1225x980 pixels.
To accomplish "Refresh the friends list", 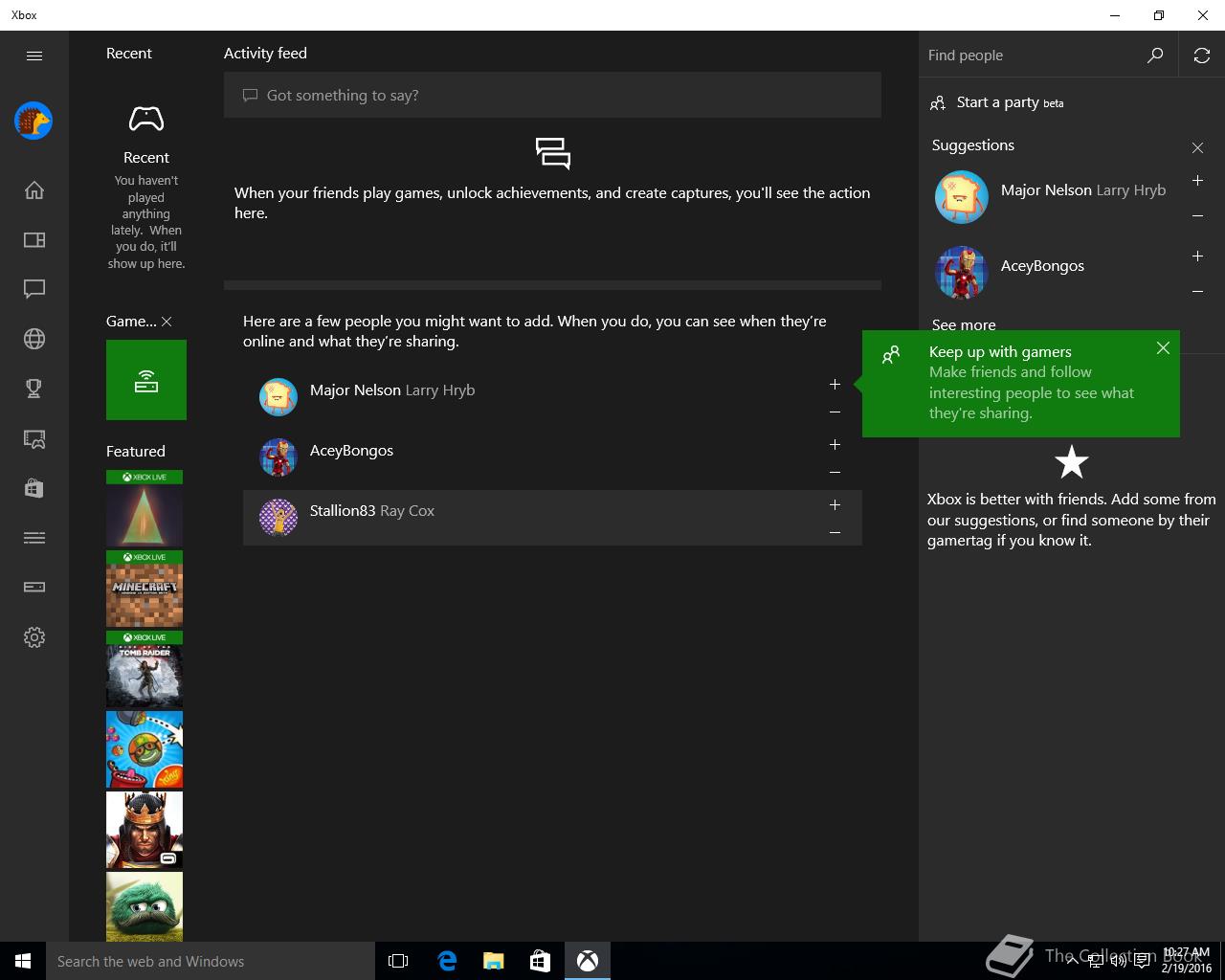I will (x=1202, y=56).
